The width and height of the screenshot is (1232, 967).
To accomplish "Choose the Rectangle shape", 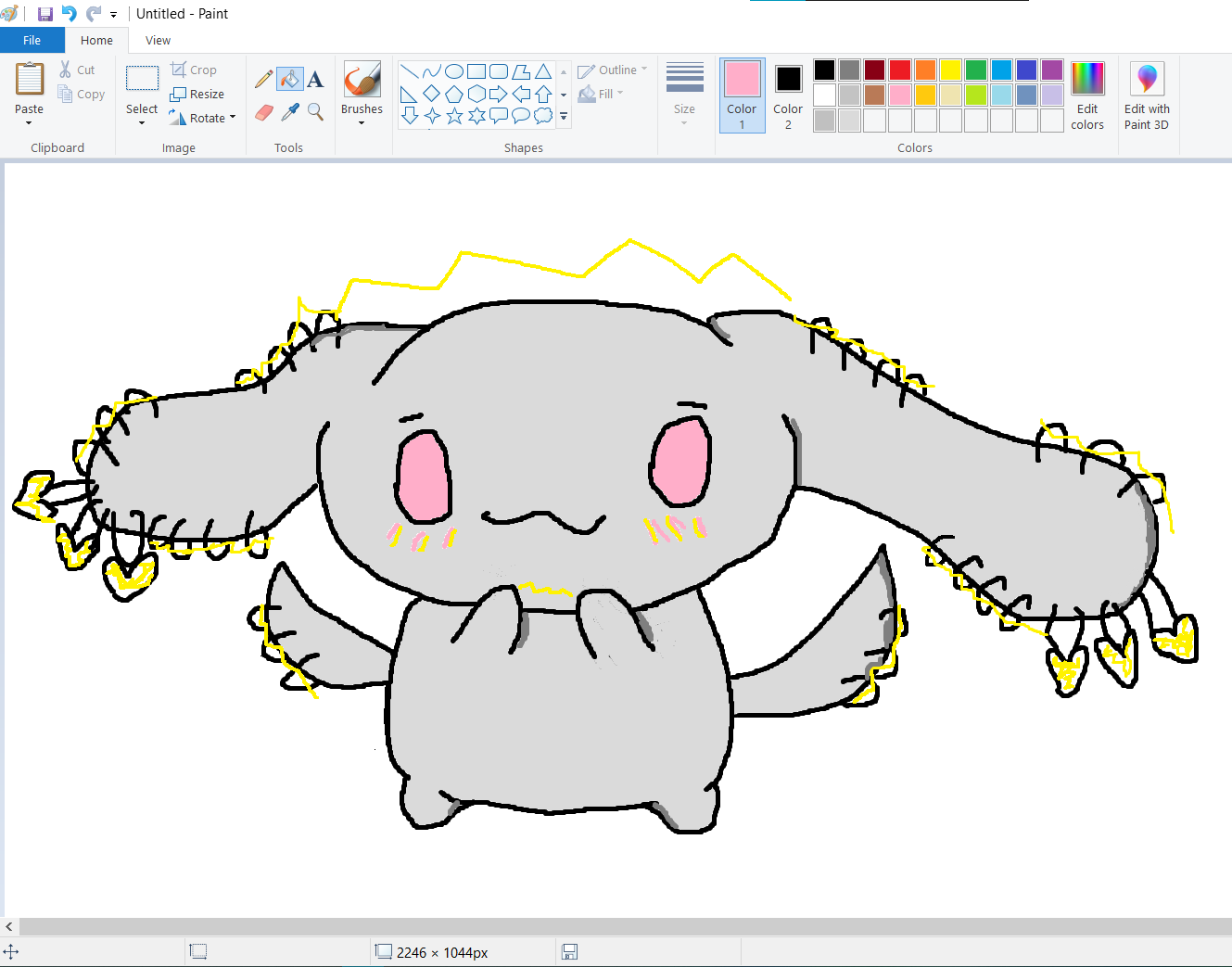I will pyautogui.click(x=476, y=71).
